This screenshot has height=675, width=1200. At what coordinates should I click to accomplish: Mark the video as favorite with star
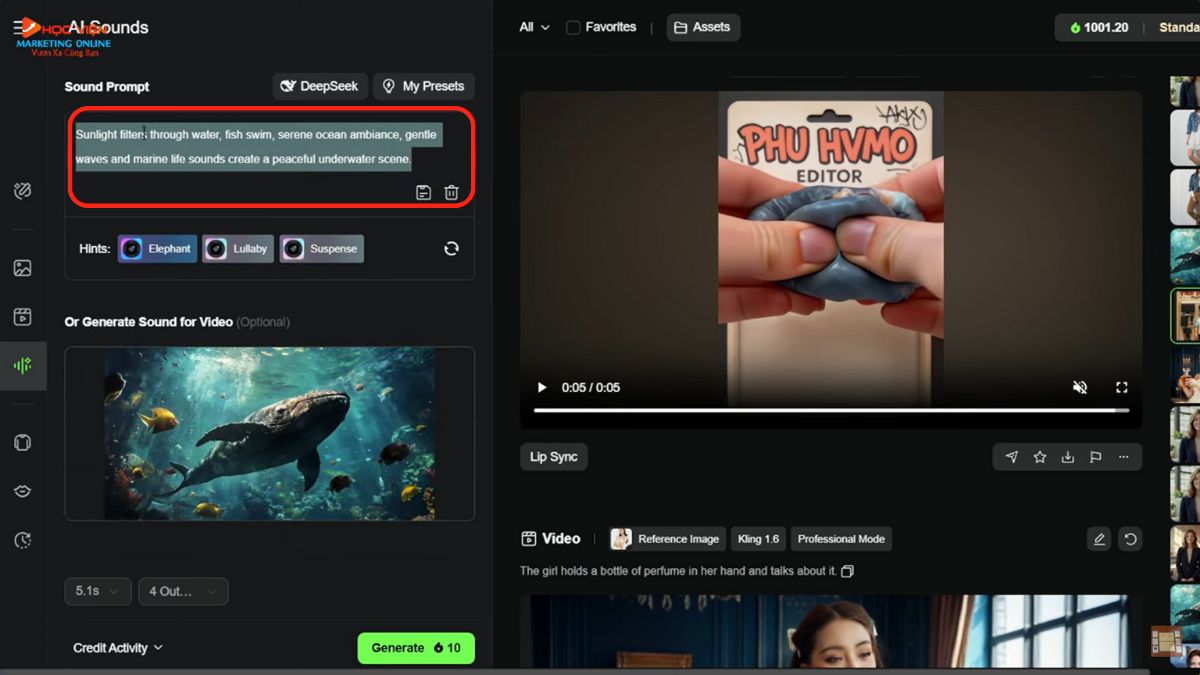point(1040,457)
